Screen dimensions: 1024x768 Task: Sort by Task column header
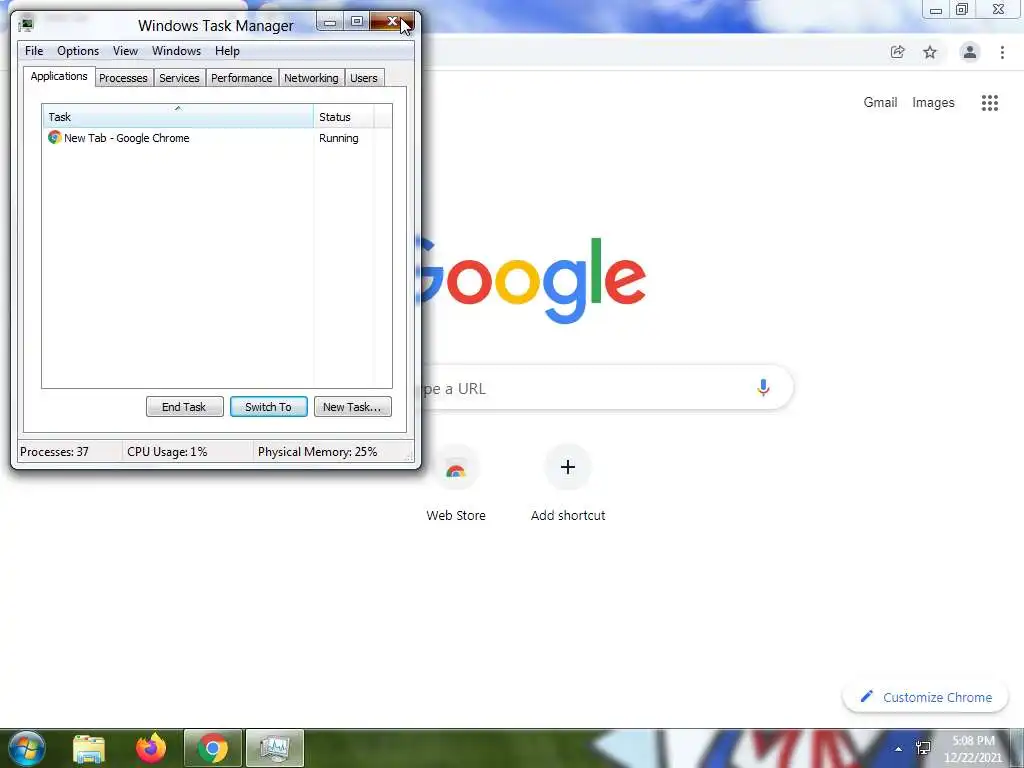pyautogui.click(x=178, y=117)
